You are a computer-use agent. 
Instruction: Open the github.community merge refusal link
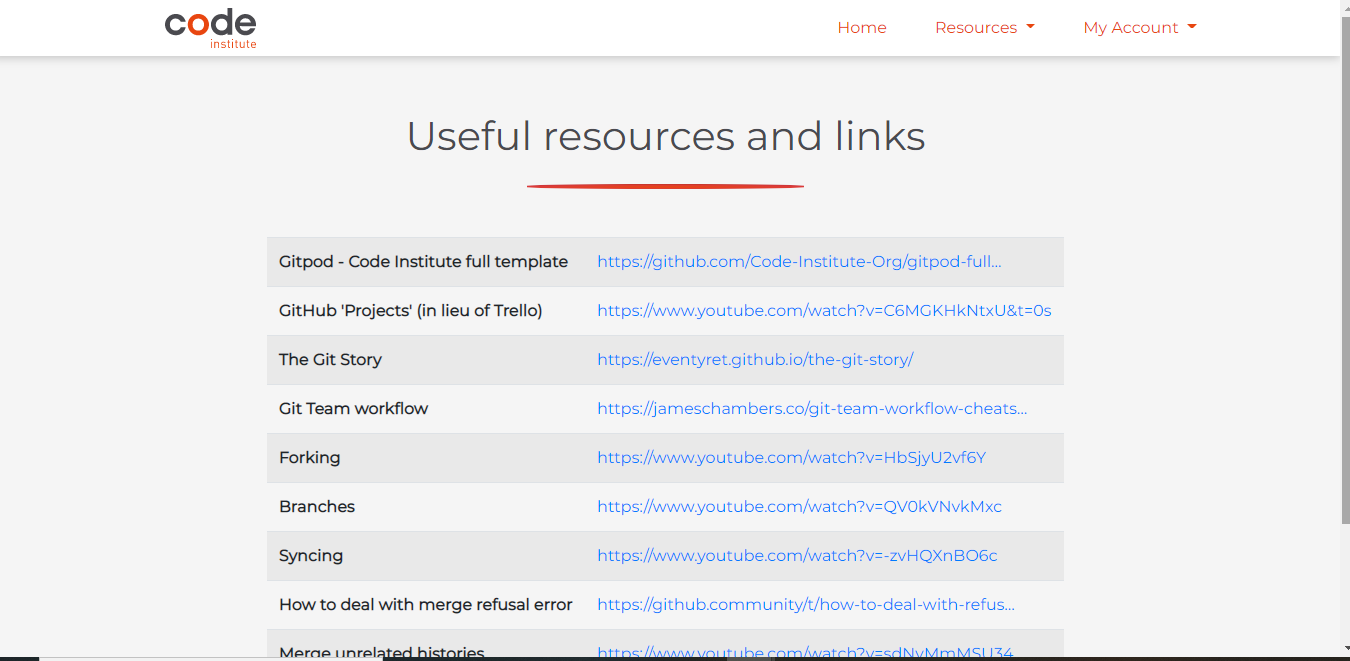pyautogui.click(x=806, y=605)
